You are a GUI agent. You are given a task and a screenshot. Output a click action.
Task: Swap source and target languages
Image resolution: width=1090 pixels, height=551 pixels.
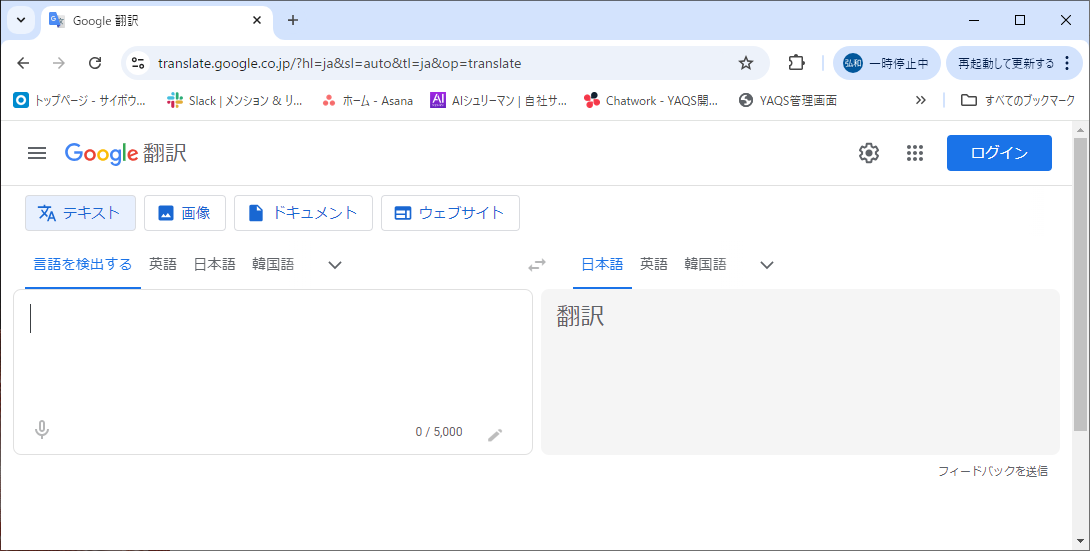(537, 265)
